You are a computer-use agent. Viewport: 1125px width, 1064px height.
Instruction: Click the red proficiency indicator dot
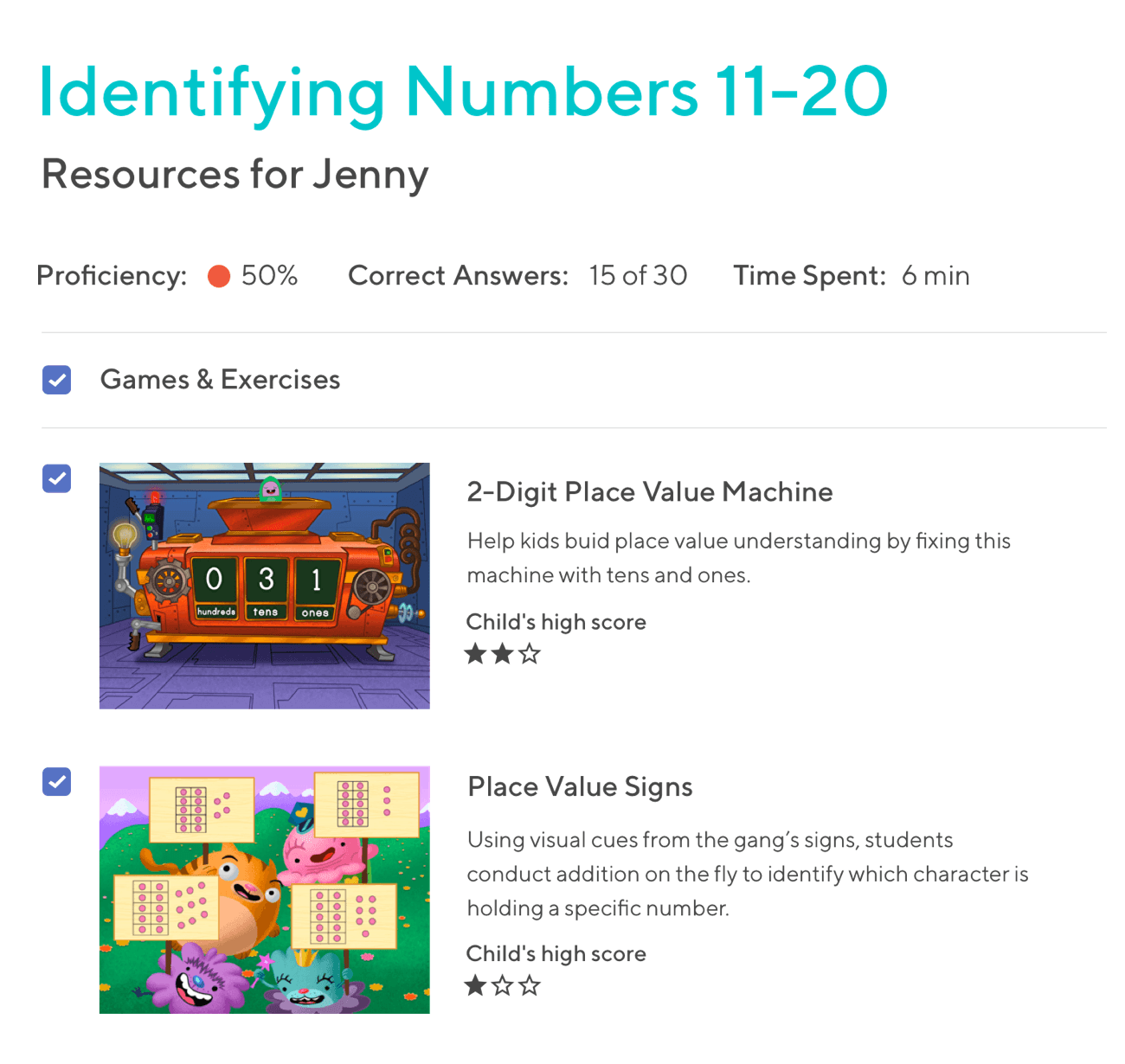(x=219, y=276)
